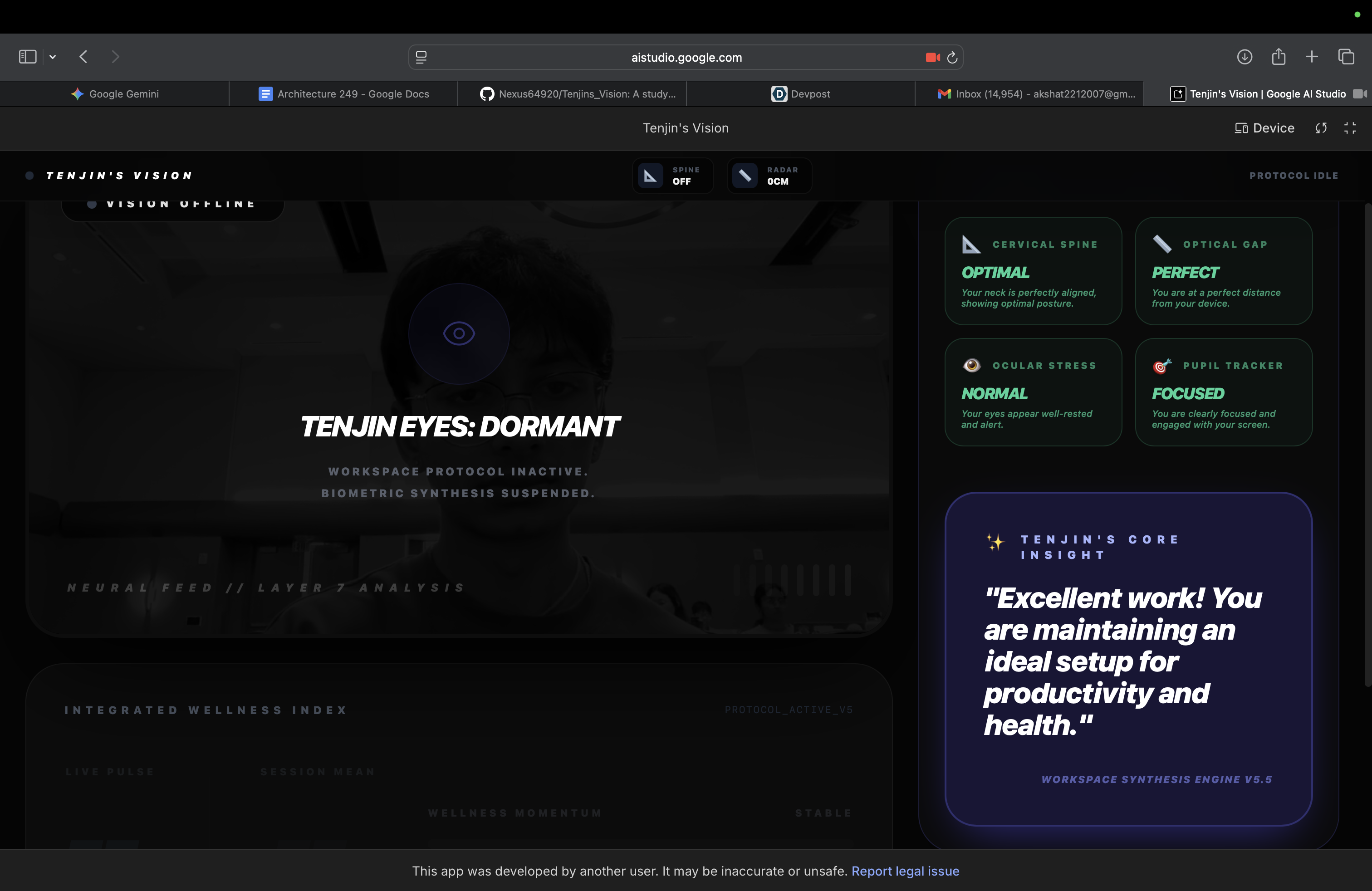Click the Safari sidebar toggle icon
This screenshot has width=1372, height=891.
pyautogui.click(x=28, y=56)
